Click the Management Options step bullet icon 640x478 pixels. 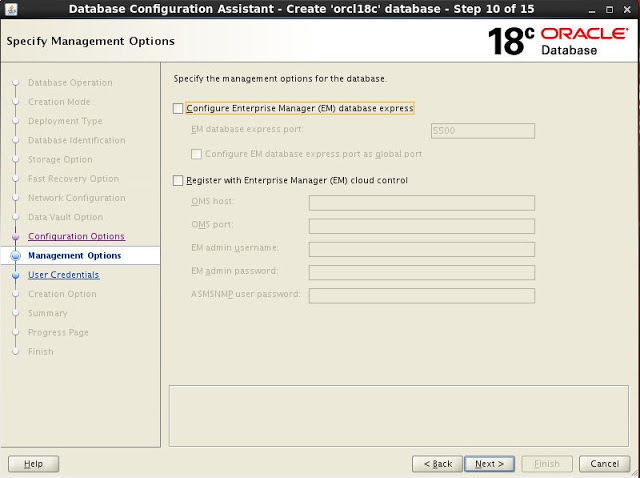(15, 256)
